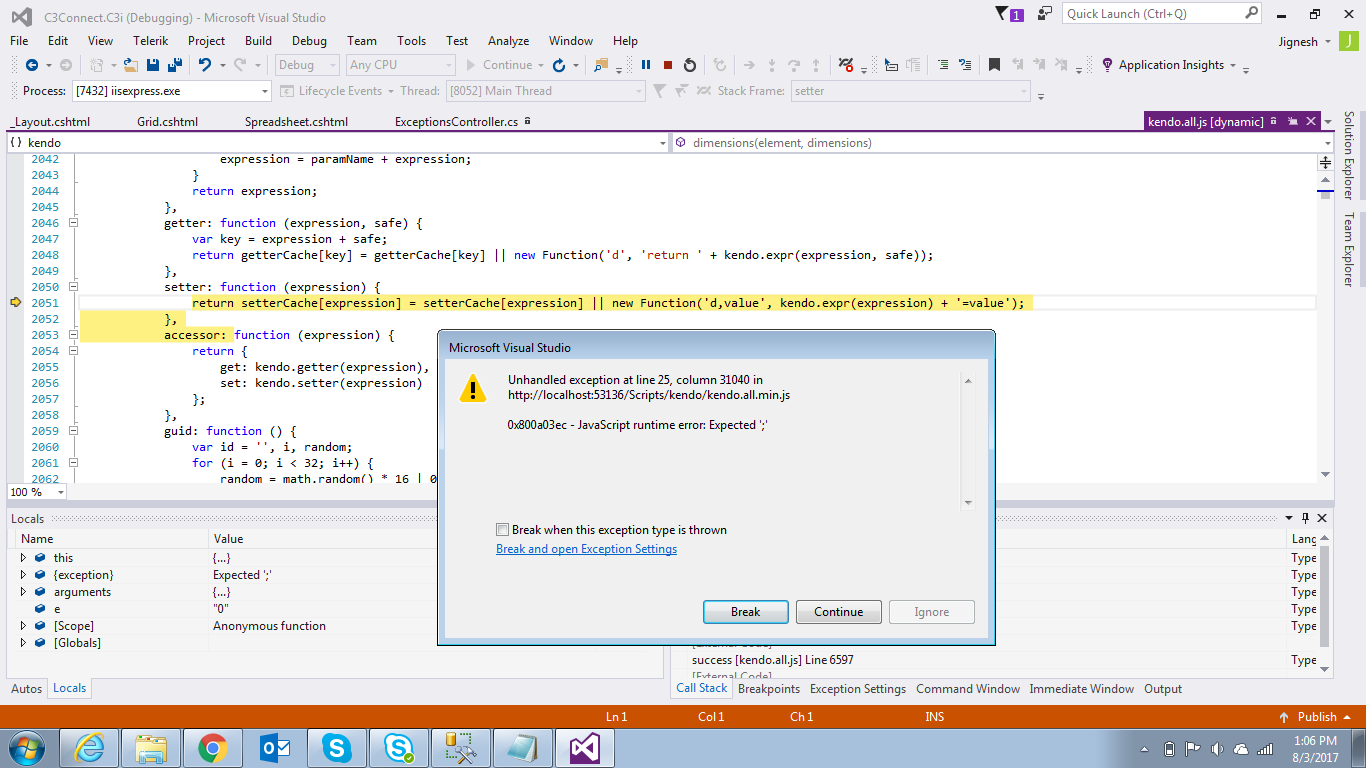Expand the {exception} variable in Locals
Screen dimensions: 1366x768
(x=23, y=575)
